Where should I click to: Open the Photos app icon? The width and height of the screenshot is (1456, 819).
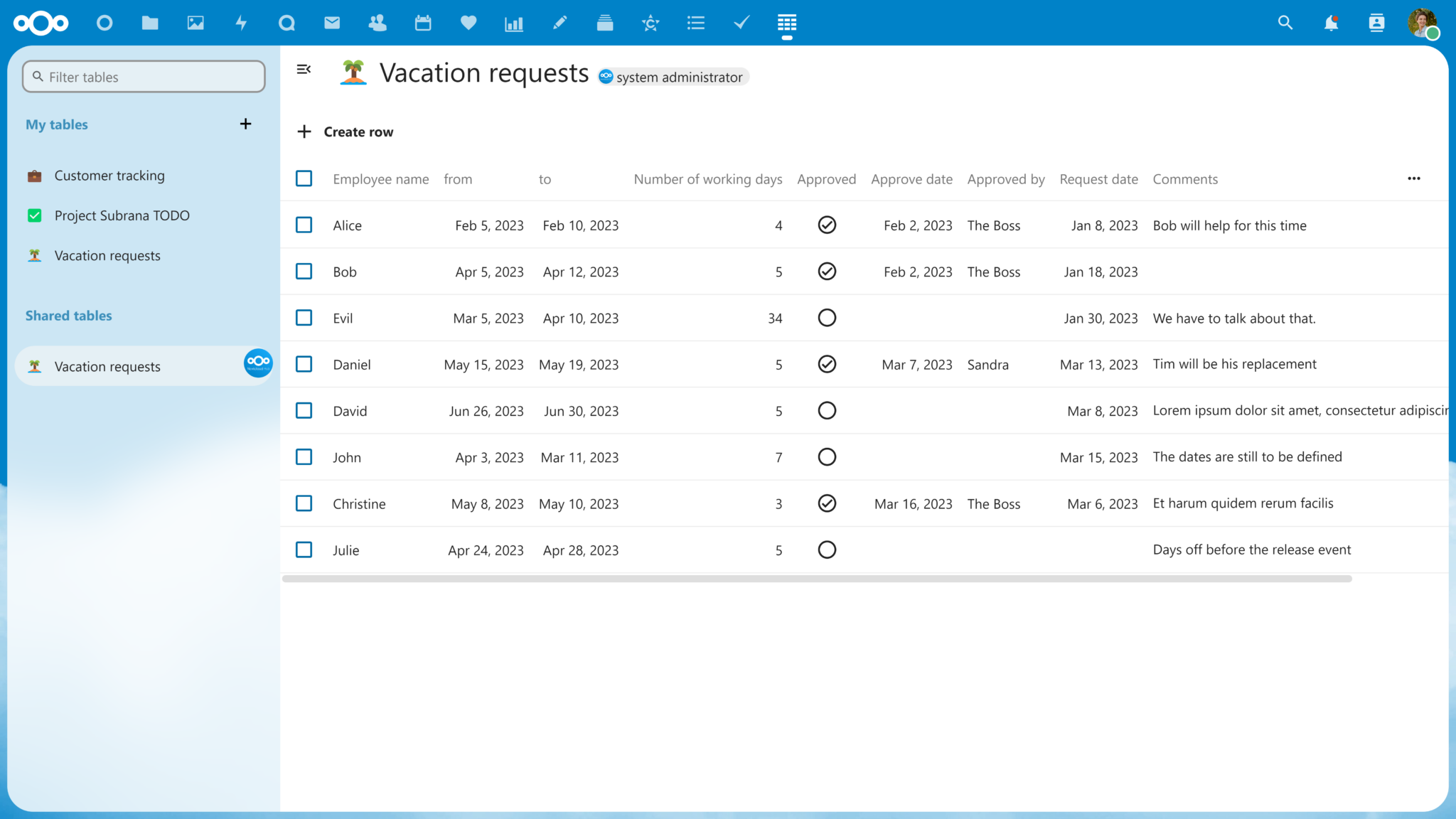click(196, 22)
